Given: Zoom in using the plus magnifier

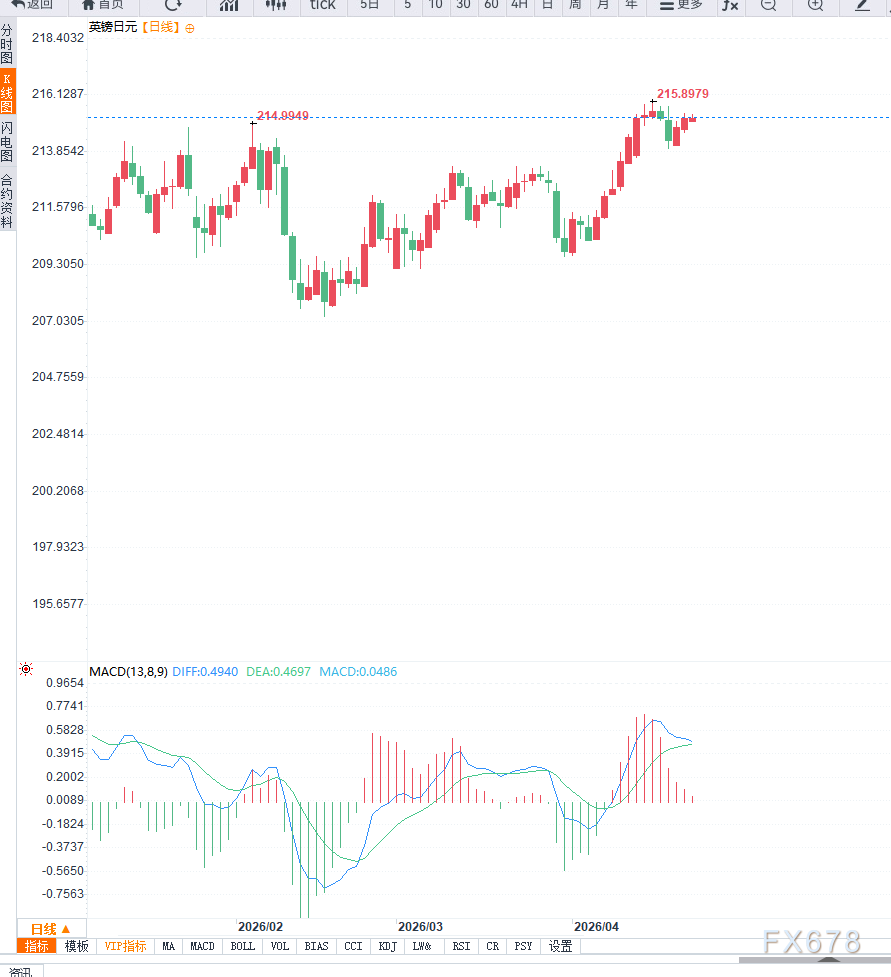Looking at the screenshot, I should point(815,5).
